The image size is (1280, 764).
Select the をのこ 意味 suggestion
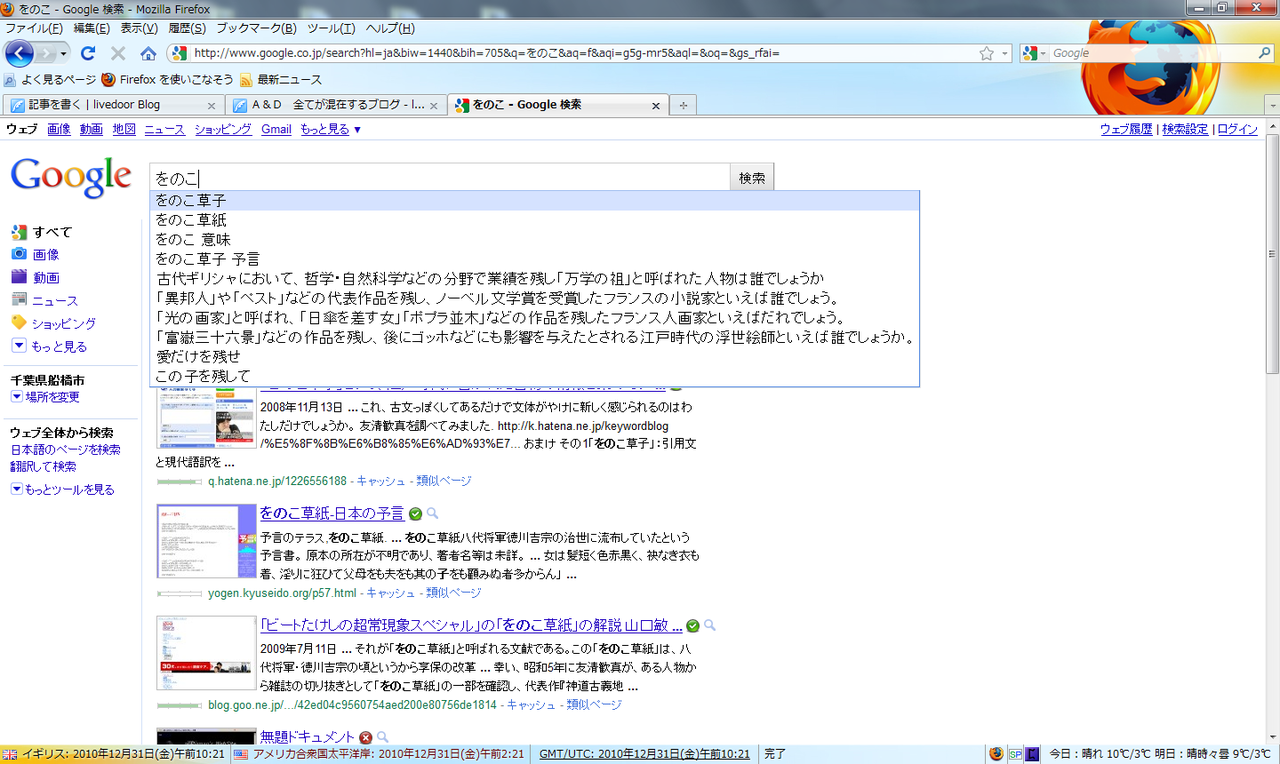(x=534, y=240)
